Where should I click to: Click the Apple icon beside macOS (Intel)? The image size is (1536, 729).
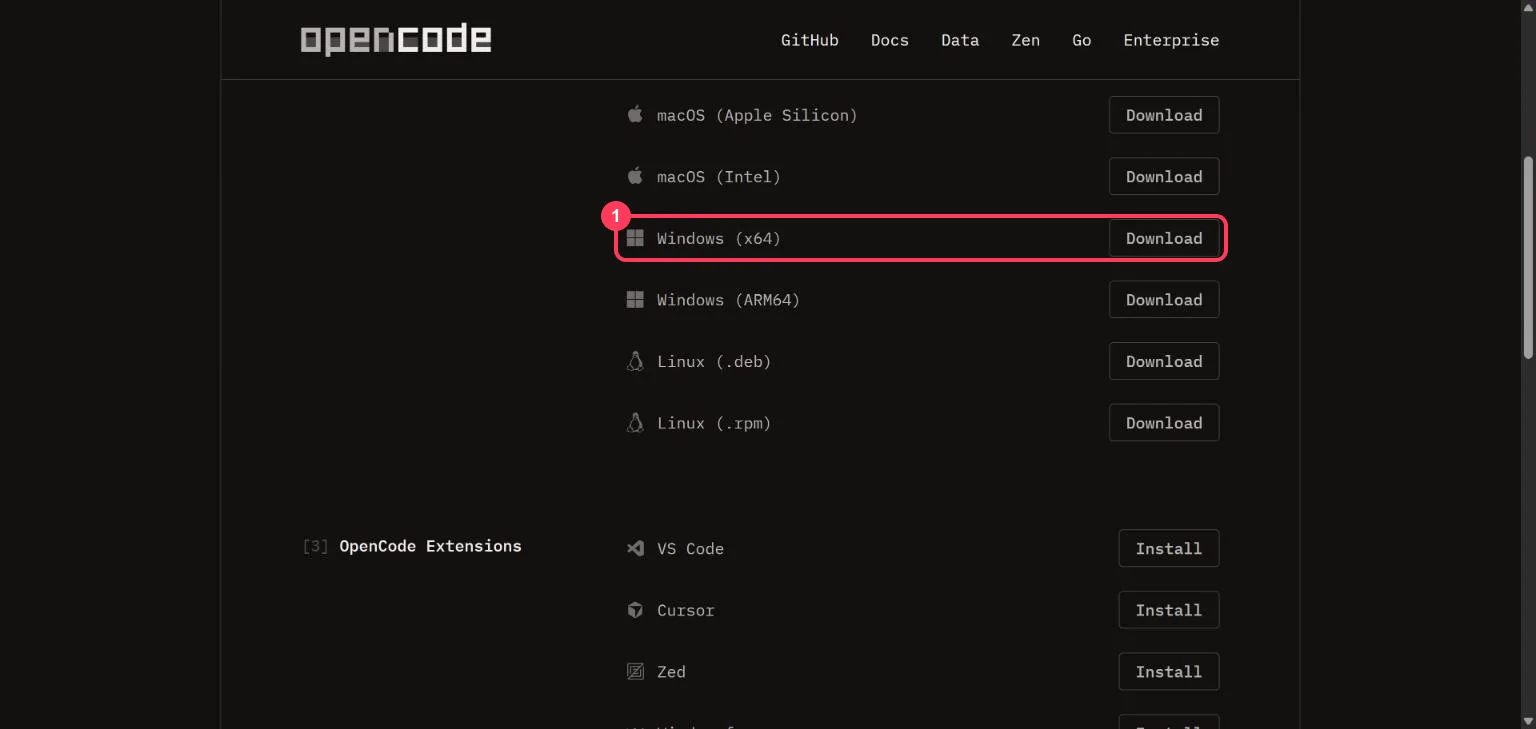tap(635, 176)
